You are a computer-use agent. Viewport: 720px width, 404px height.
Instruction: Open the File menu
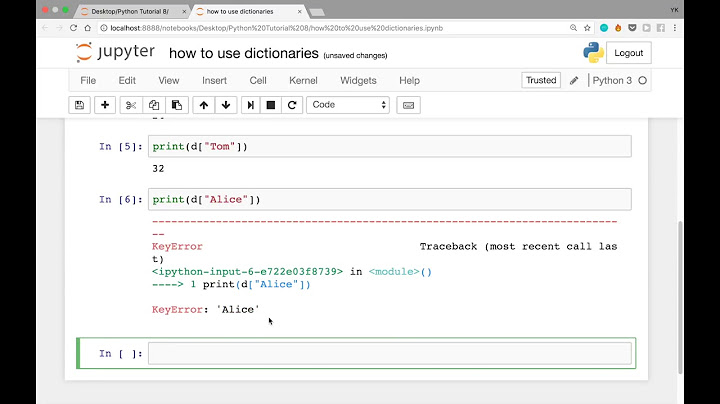click(88, 80)
